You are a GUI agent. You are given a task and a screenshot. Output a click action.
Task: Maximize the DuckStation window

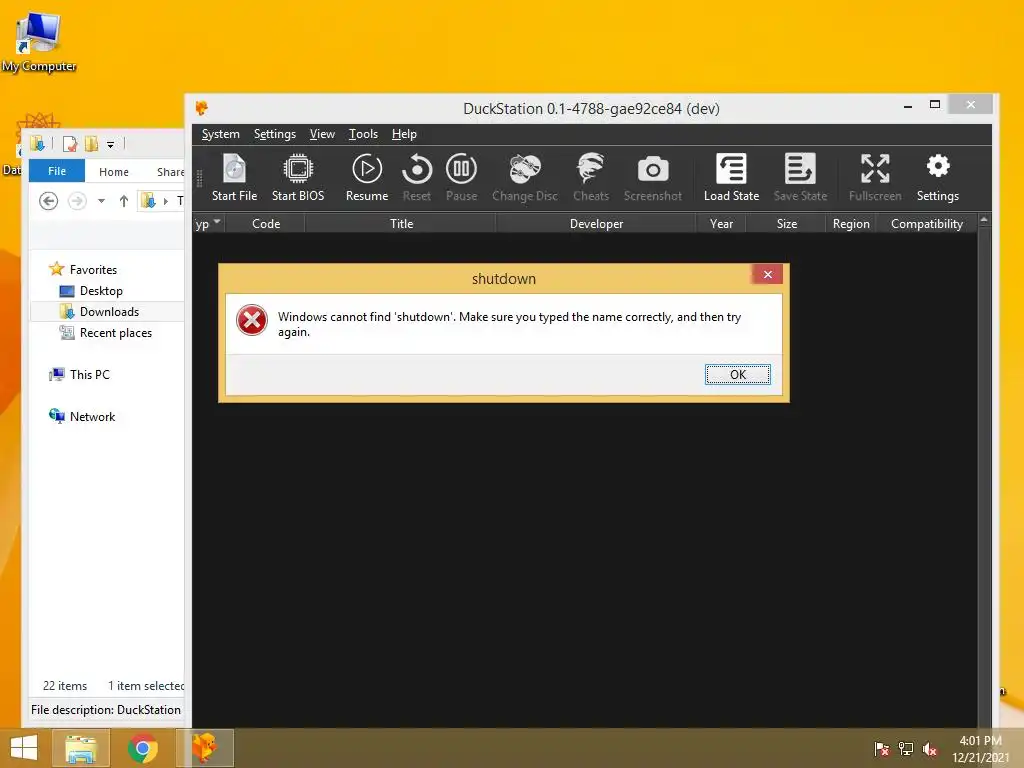(x=935, y=104)
